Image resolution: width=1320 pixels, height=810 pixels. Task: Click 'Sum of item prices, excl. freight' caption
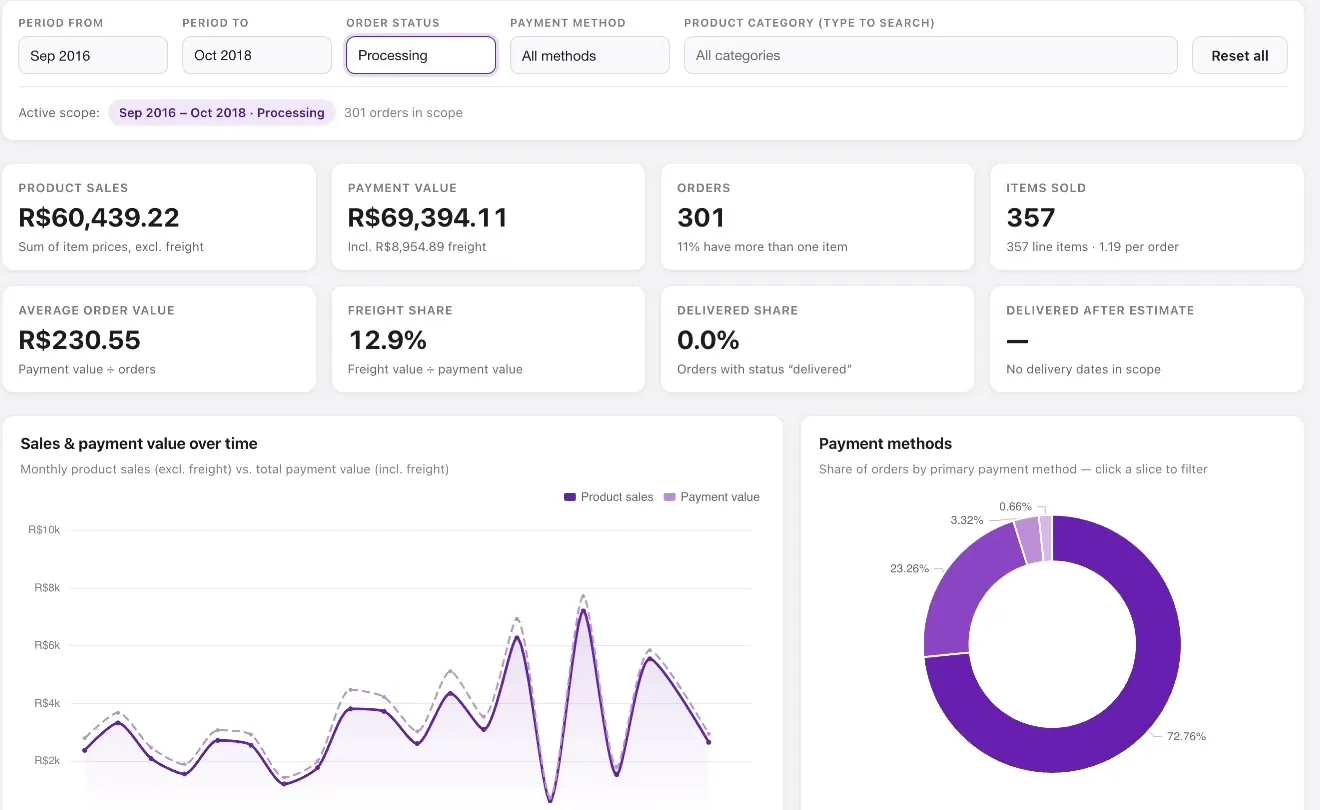click(111, 247)
